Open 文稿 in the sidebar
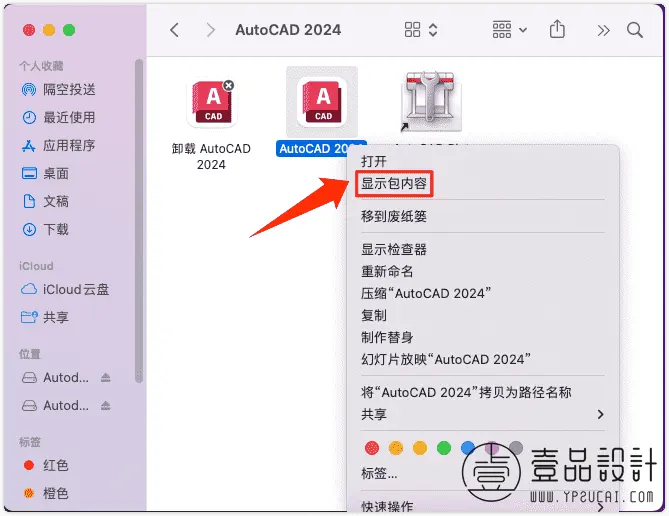The image size is (669, 516). (45, 201)
